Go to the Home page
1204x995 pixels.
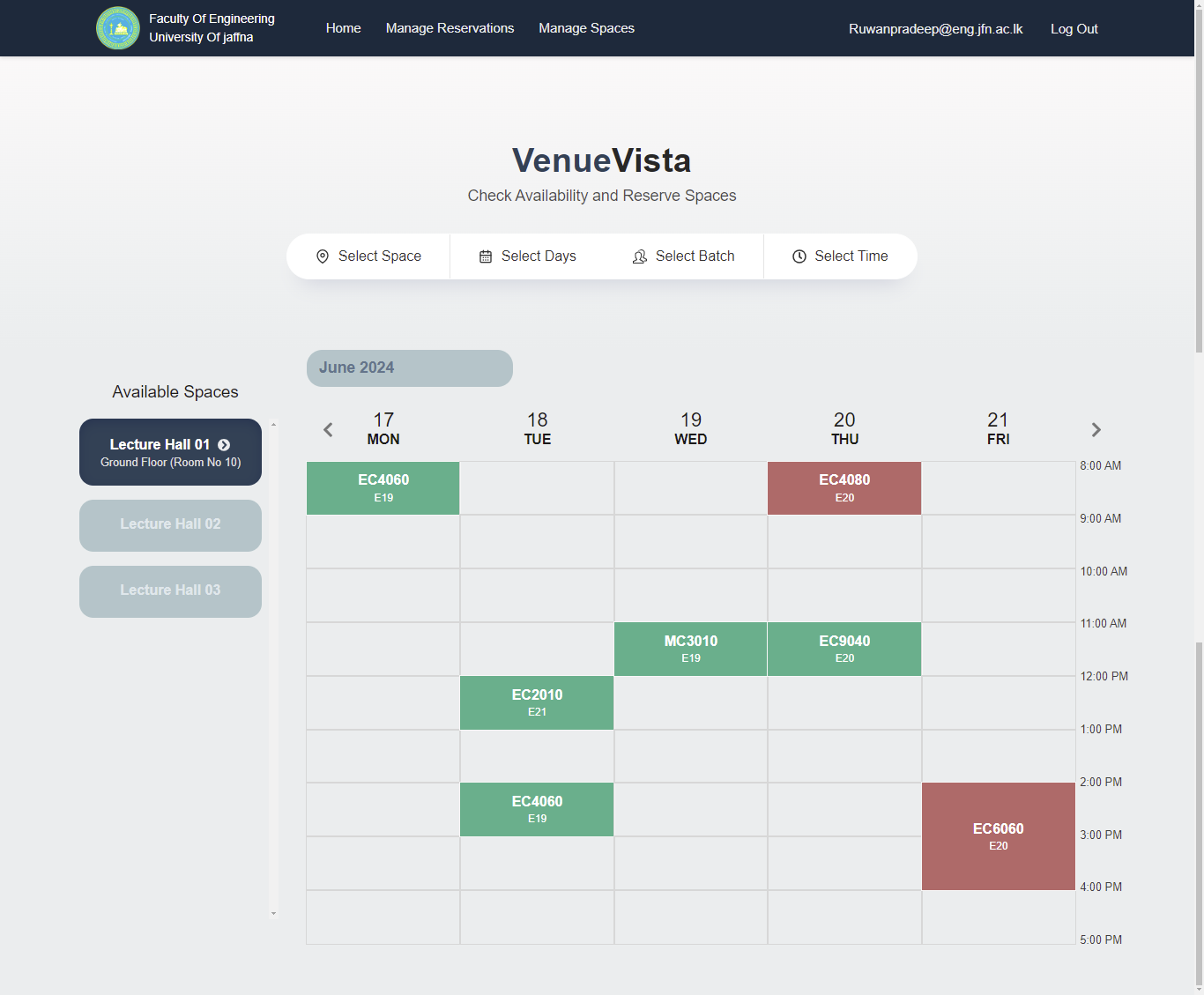coord(343,28)
